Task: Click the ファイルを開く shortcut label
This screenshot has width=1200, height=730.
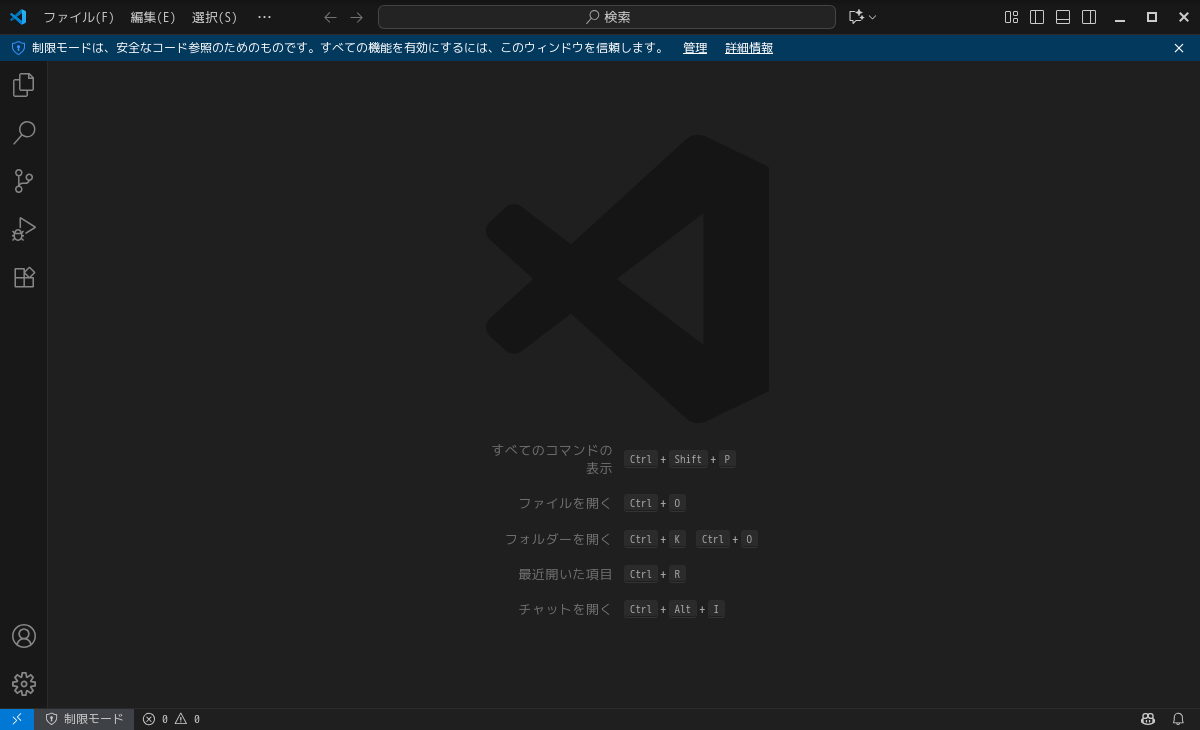Action: click(x=565, y=503)
